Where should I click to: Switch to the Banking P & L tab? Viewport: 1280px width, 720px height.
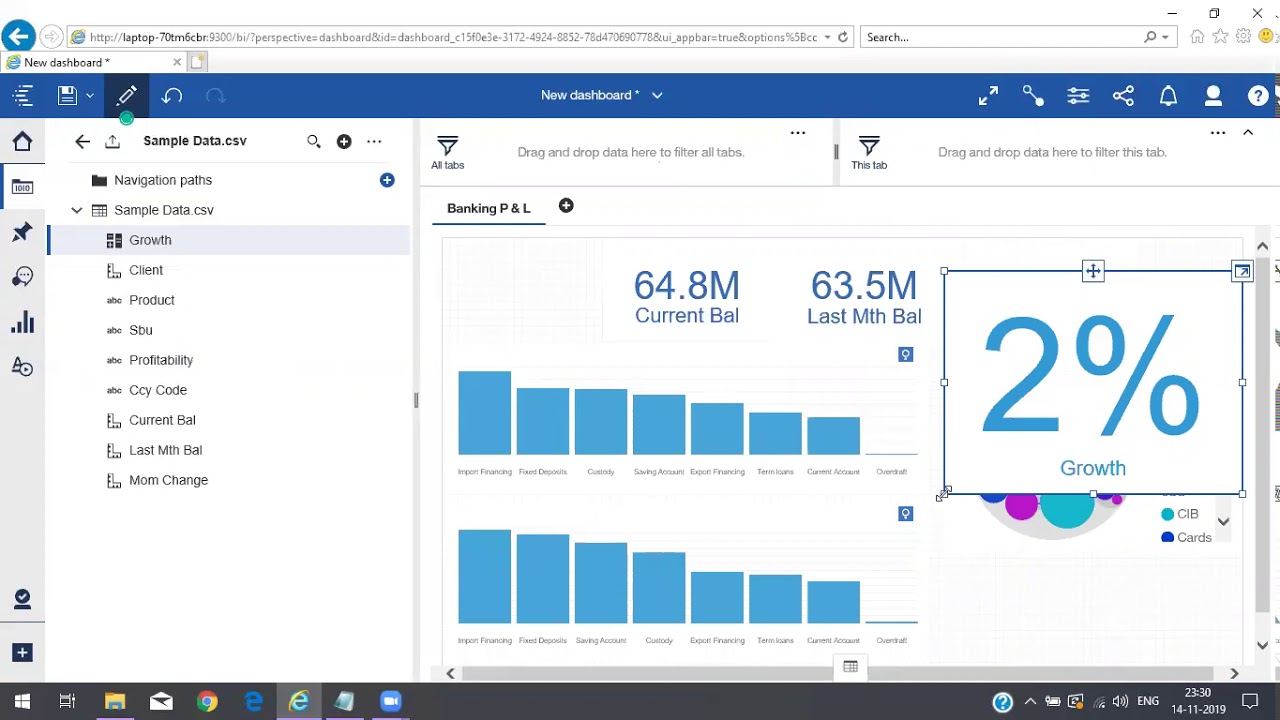click(x=489, y=208)
